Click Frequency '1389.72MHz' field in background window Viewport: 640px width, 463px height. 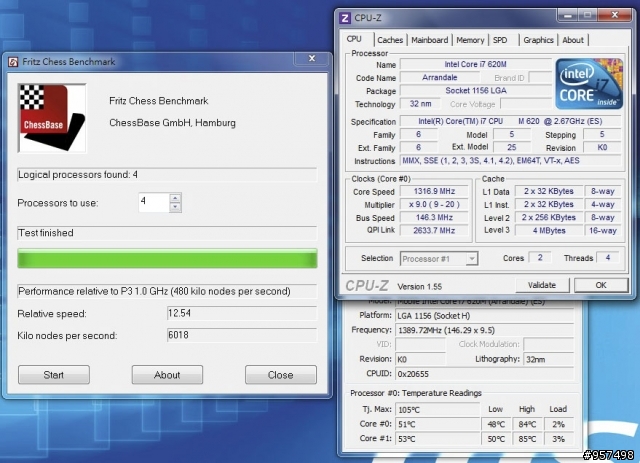pyautogui.click(x=484, y=330)
